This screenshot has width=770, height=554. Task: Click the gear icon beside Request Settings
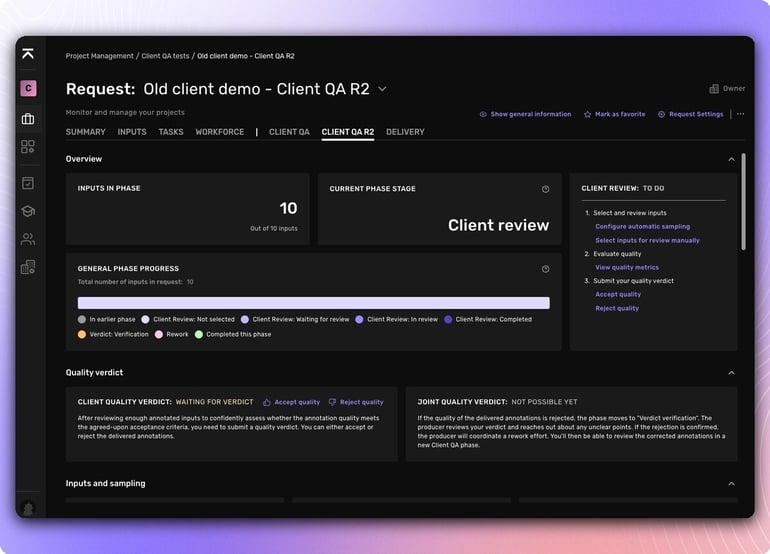[x=661, y=114]
